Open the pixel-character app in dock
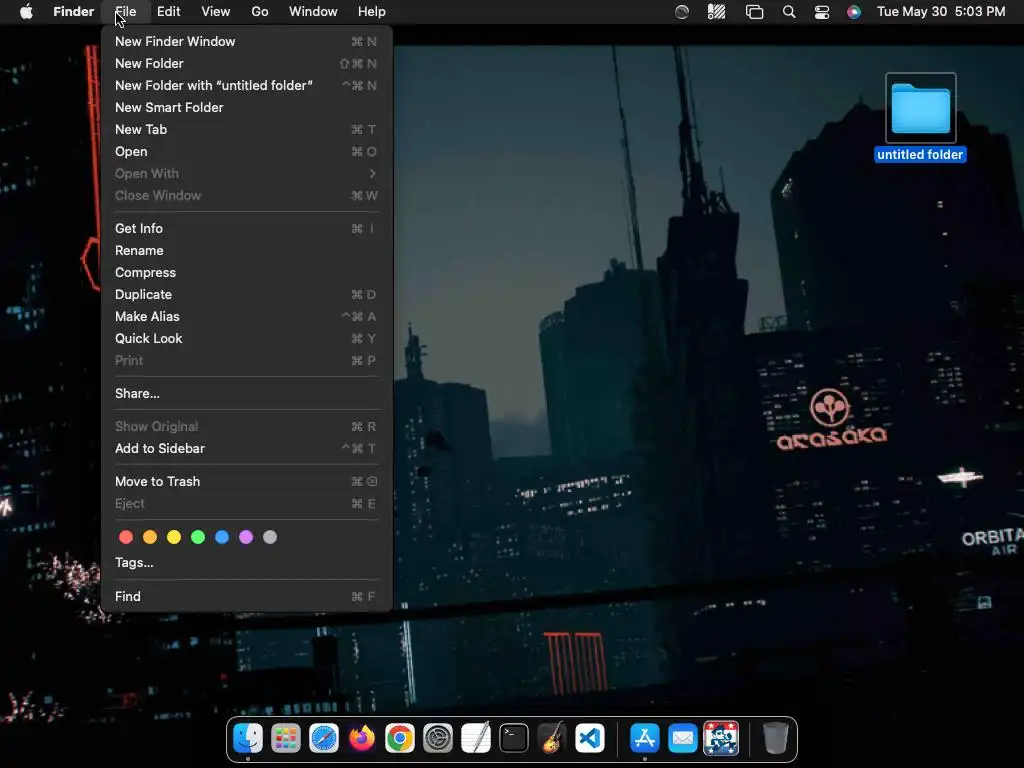Image resolution: width=1024 pixels, height=768 pixels. tap(721, 739)
